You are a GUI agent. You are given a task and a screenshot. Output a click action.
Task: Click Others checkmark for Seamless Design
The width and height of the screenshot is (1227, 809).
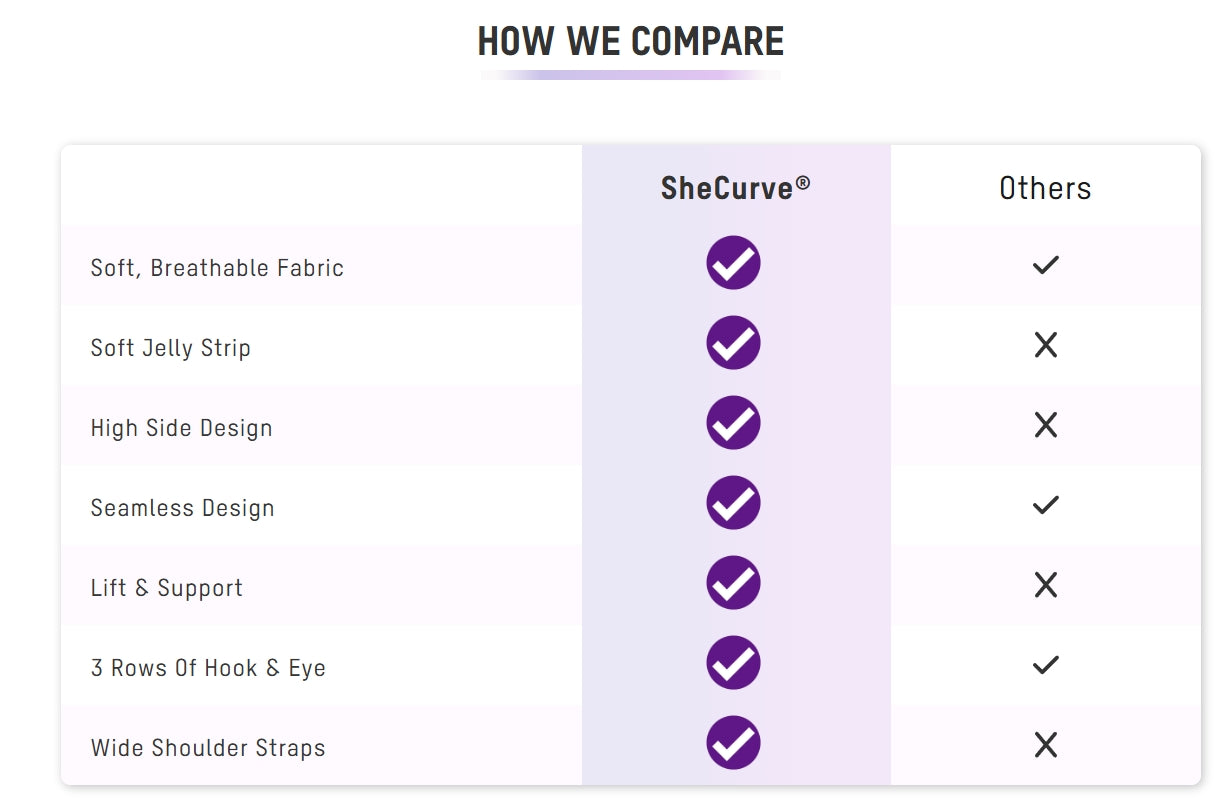pos(1045,505)
